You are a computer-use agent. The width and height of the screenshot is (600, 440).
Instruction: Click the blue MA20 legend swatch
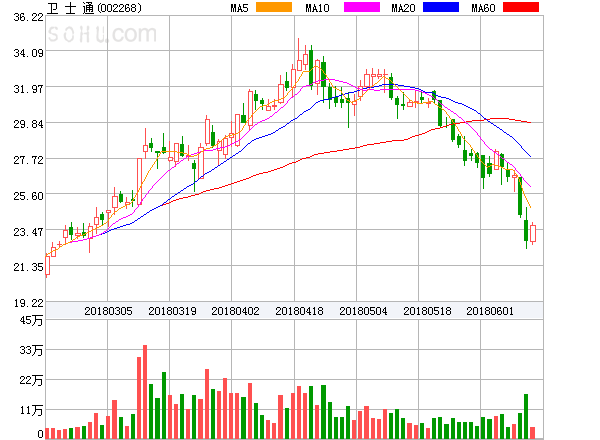(x=441, y=7)
